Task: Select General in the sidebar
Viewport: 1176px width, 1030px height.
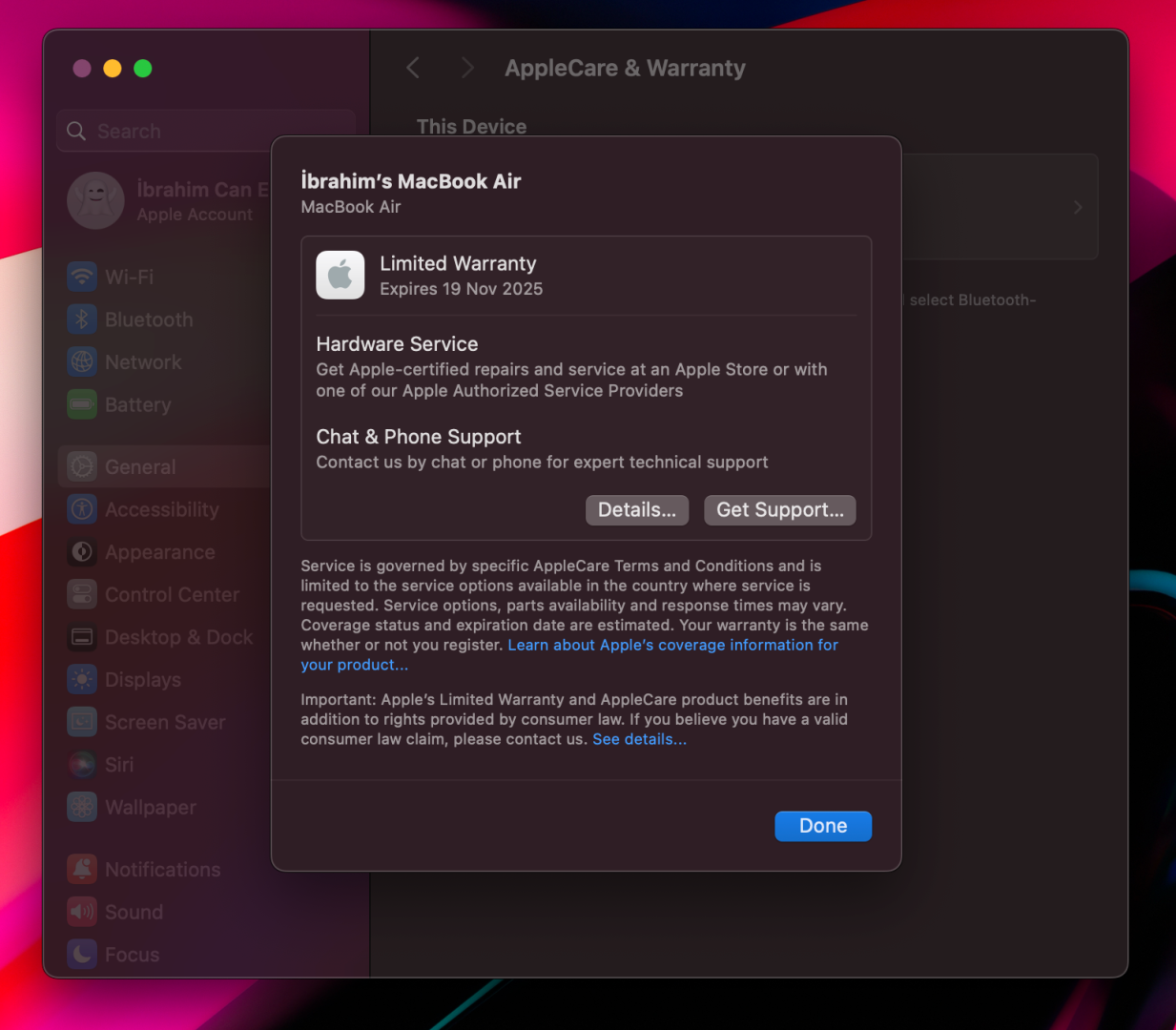Action: pyautogui.click(x=162, y=466)
